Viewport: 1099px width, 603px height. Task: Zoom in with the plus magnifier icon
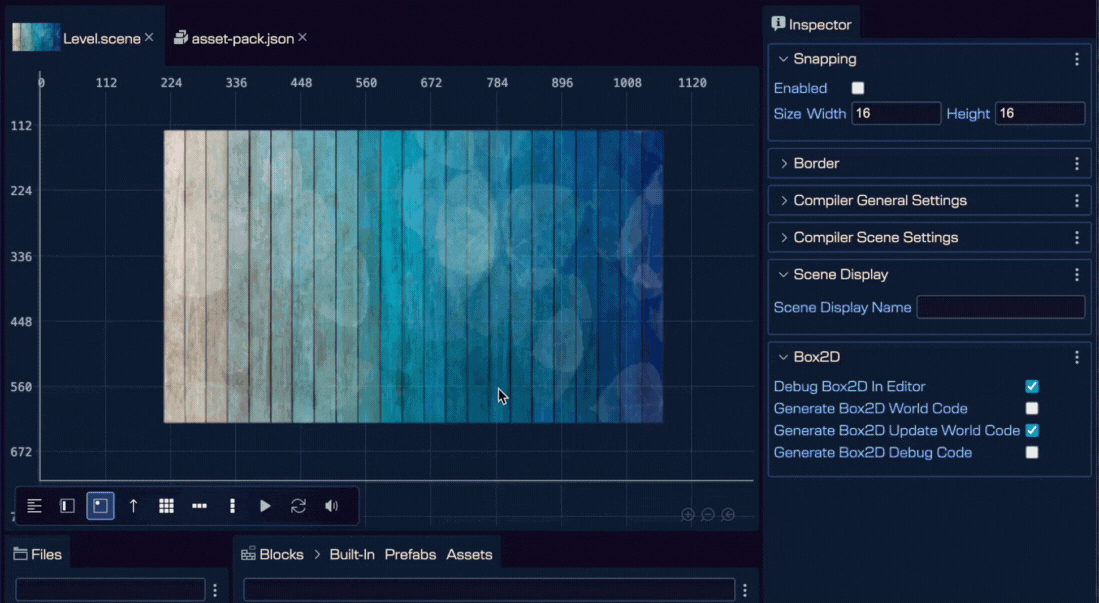[x=688, y=515]
